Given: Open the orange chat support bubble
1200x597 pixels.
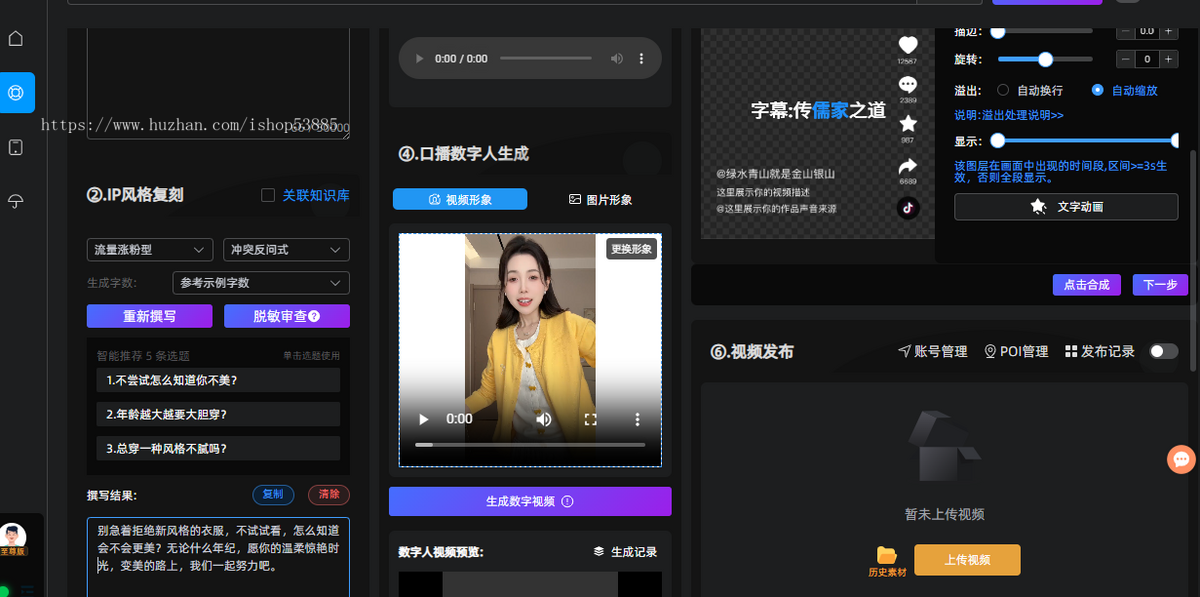Looking at the screenshot, I should coord(1182,460).
